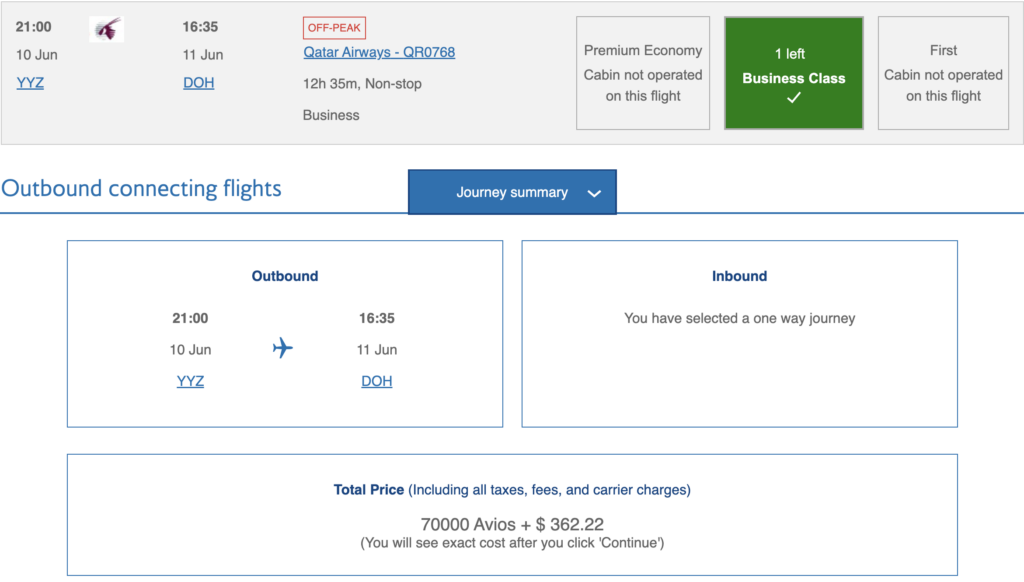
Task: Click the checkmark in Business Class box
Action: click(793, 98)
